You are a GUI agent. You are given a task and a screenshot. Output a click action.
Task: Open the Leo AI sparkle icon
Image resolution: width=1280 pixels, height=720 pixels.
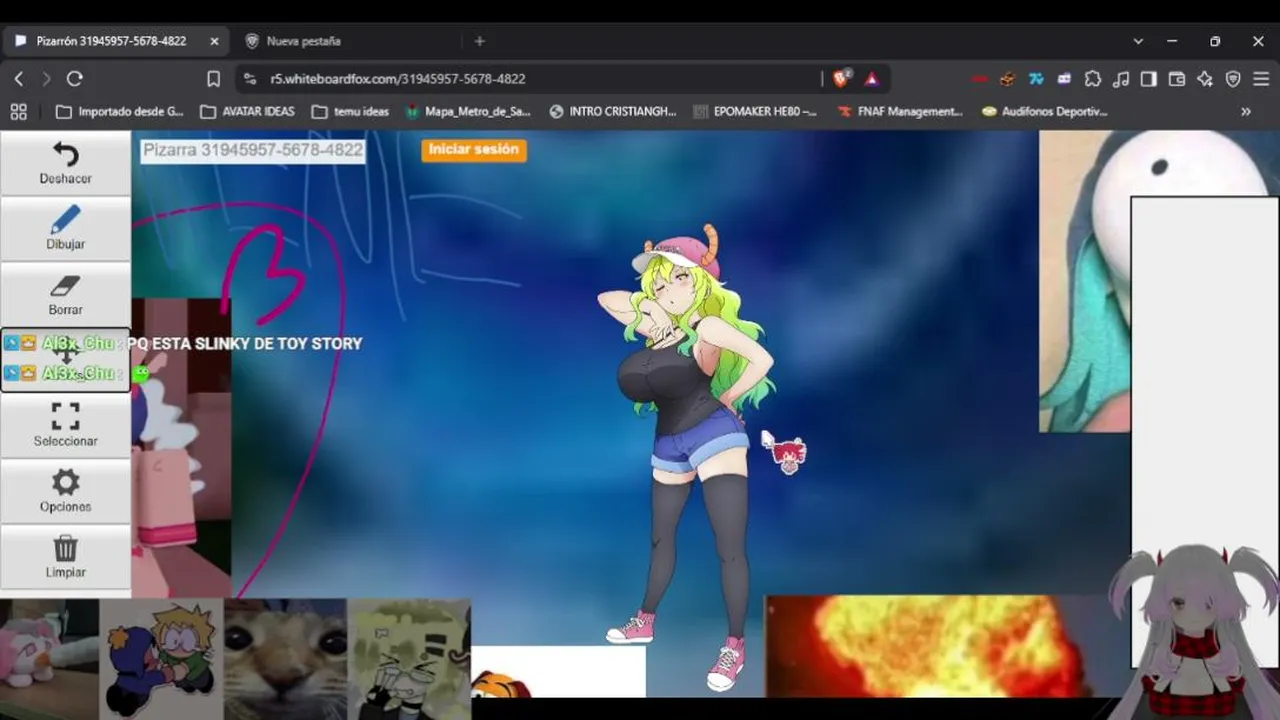(x=1205, y=79)
